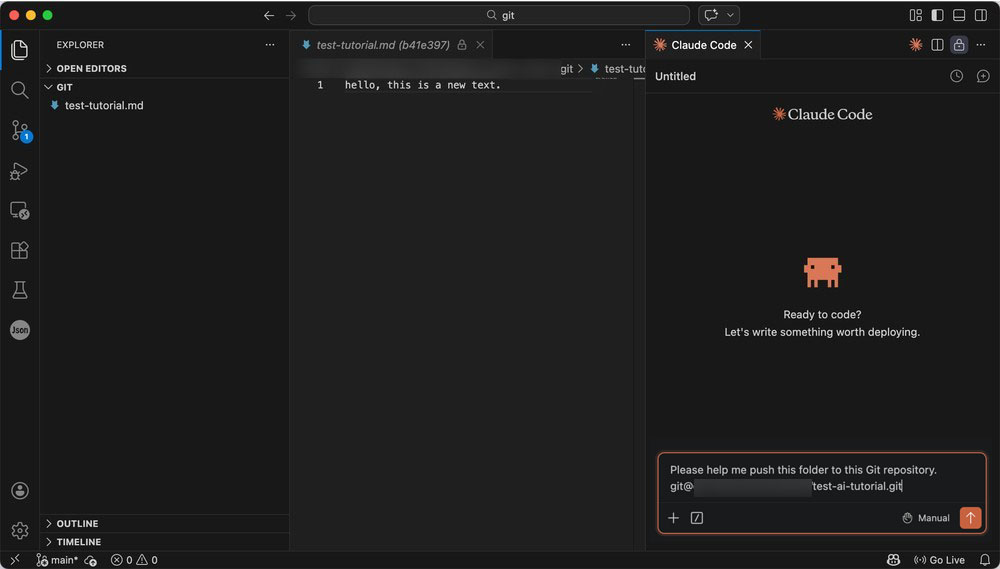This screenshot has height=569, width=1000.
Task: Split the Claude Code editor
Action: point(938,45)
